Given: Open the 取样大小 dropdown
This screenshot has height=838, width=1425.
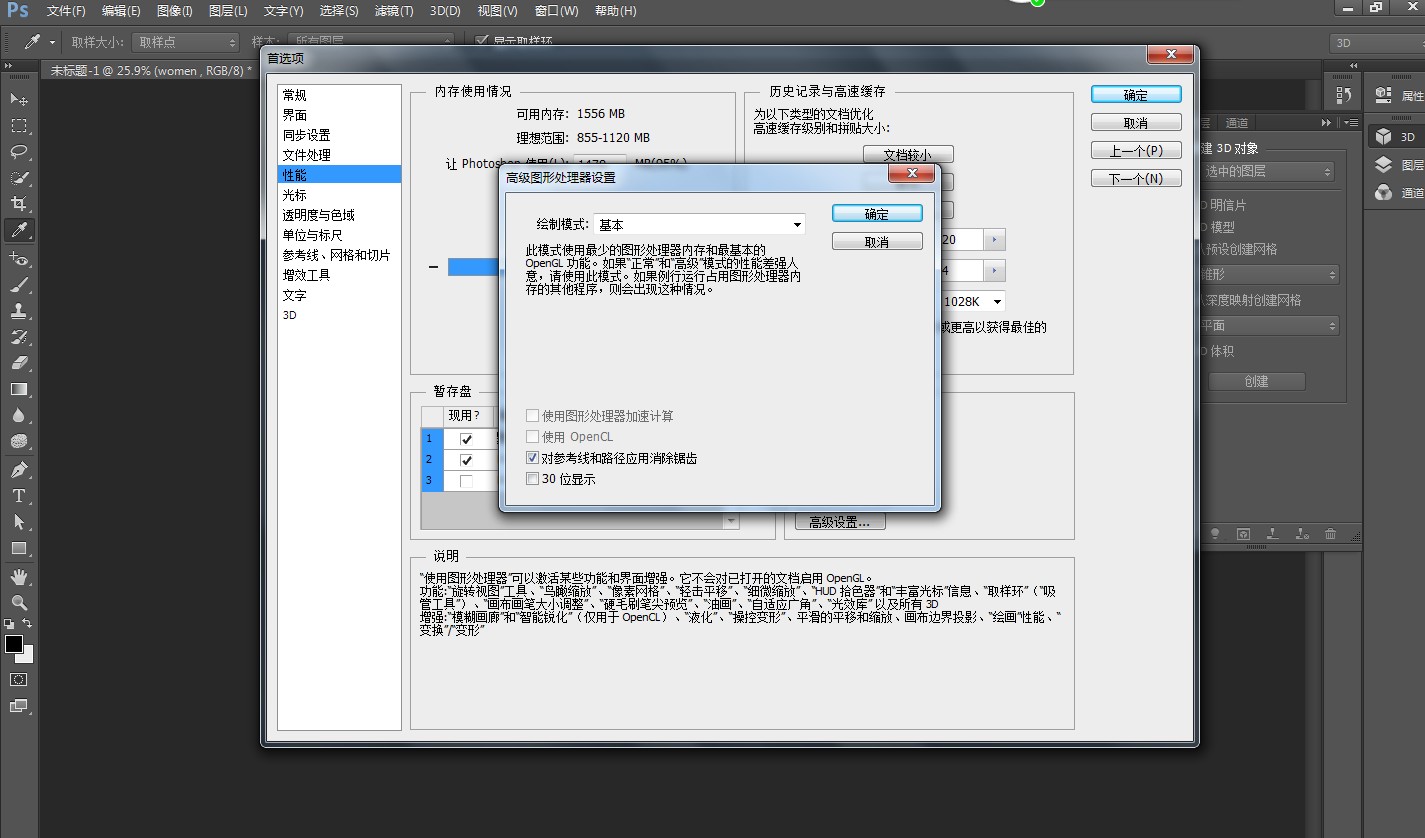Looking at the screenshot, I should (x=185, y=42).
